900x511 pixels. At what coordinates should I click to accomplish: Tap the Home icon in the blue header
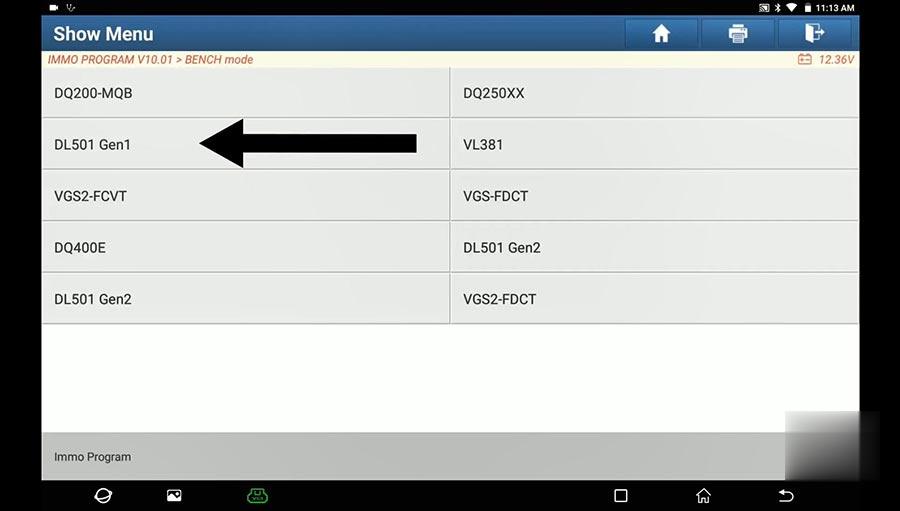(x=661, y=34)
